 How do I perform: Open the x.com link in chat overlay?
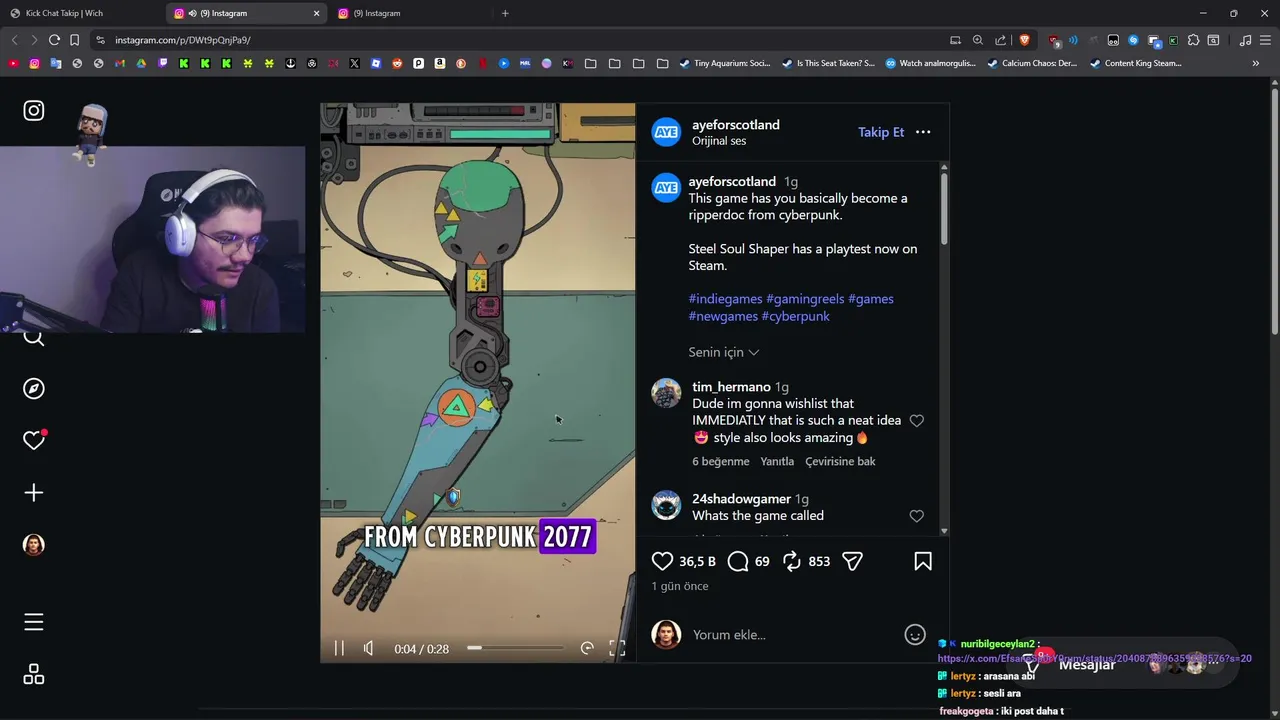(x=1094, y=658)
